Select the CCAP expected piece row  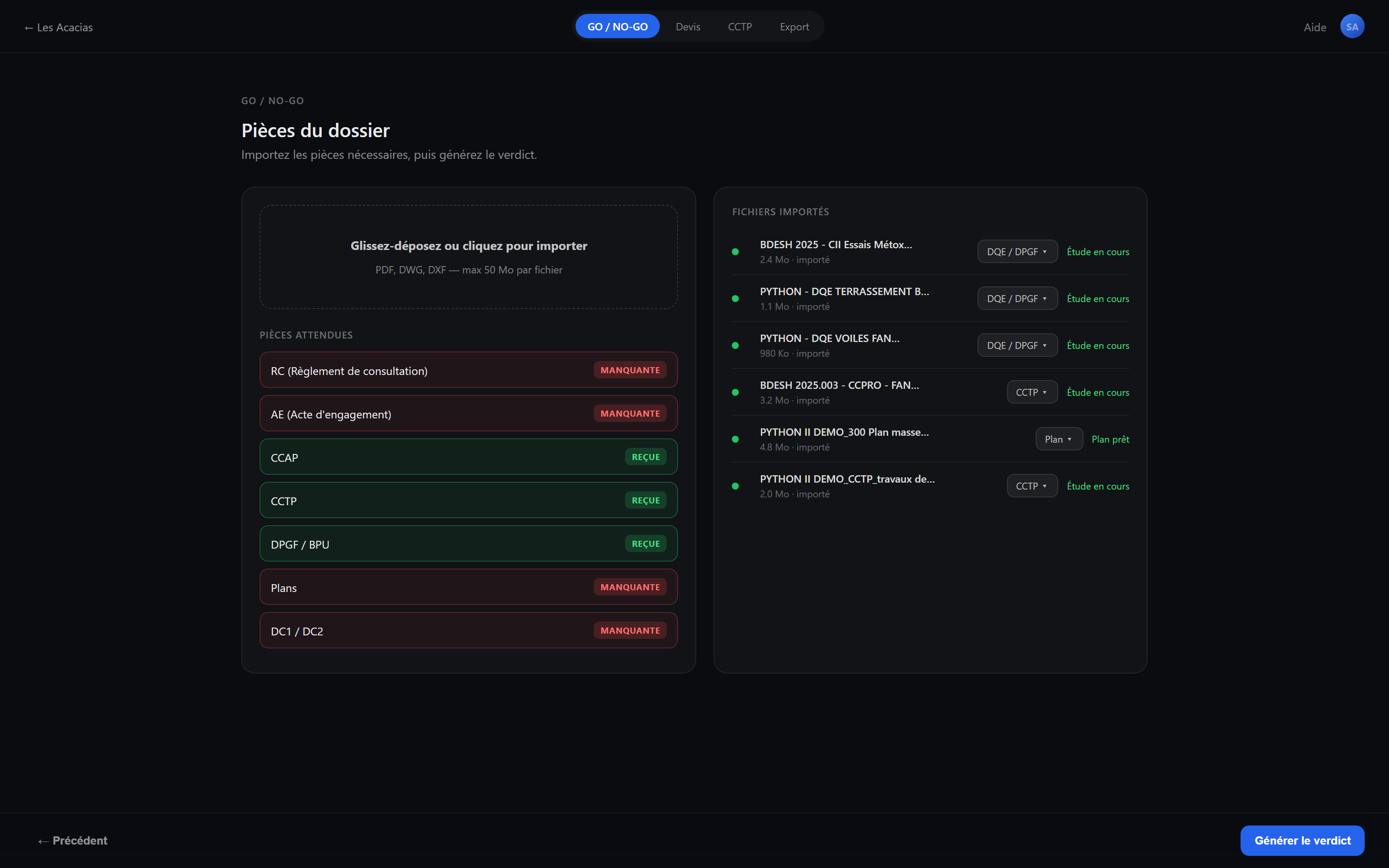click(468, 457)
